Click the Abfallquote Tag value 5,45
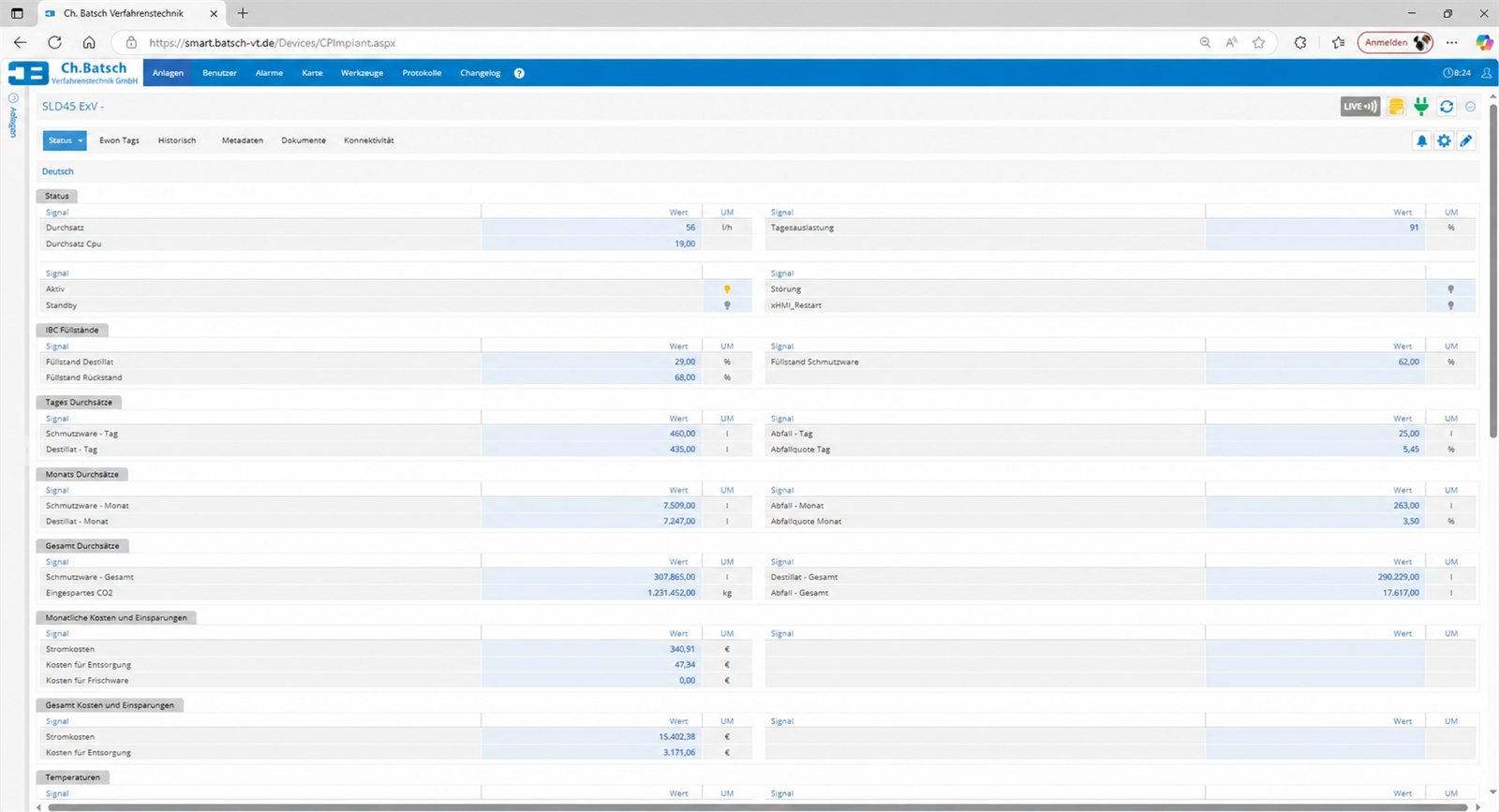The height and width of the screenshot is (812, 1499). pos(1411,450)
